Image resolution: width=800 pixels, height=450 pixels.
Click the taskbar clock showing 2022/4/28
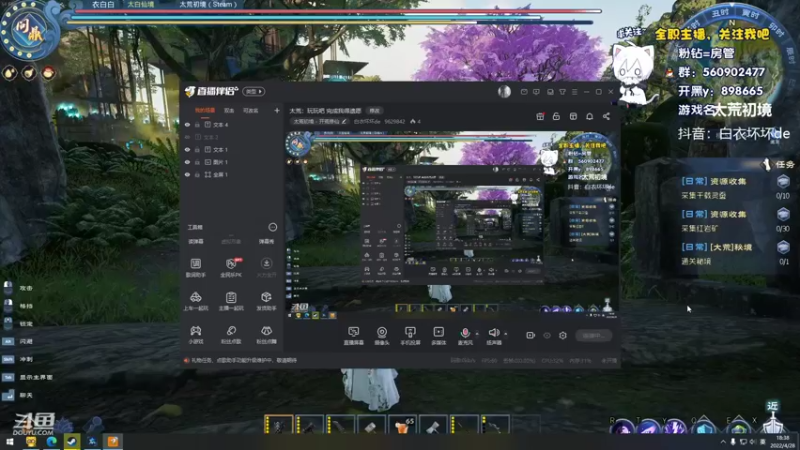coord(782,442)
